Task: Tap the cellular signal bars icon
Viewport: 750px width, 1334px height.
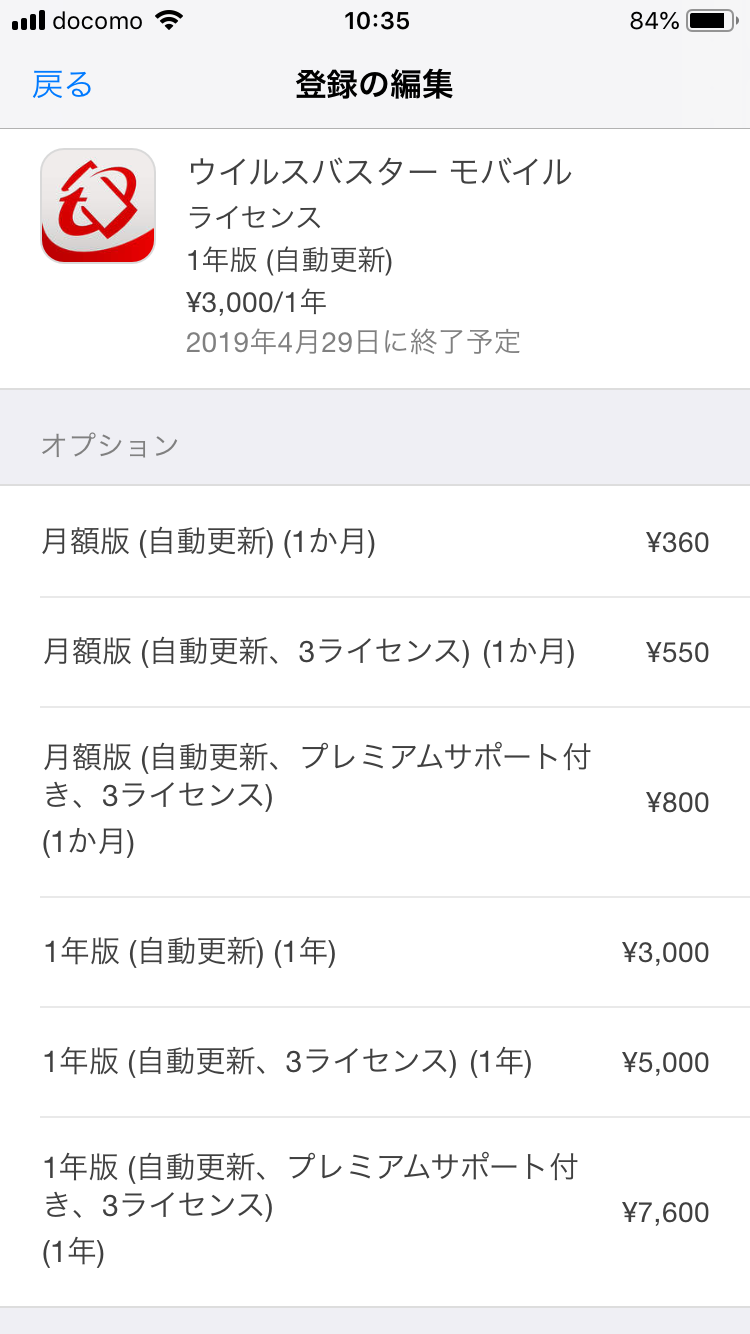Action: pyautogui.click(x=29, y=21)
